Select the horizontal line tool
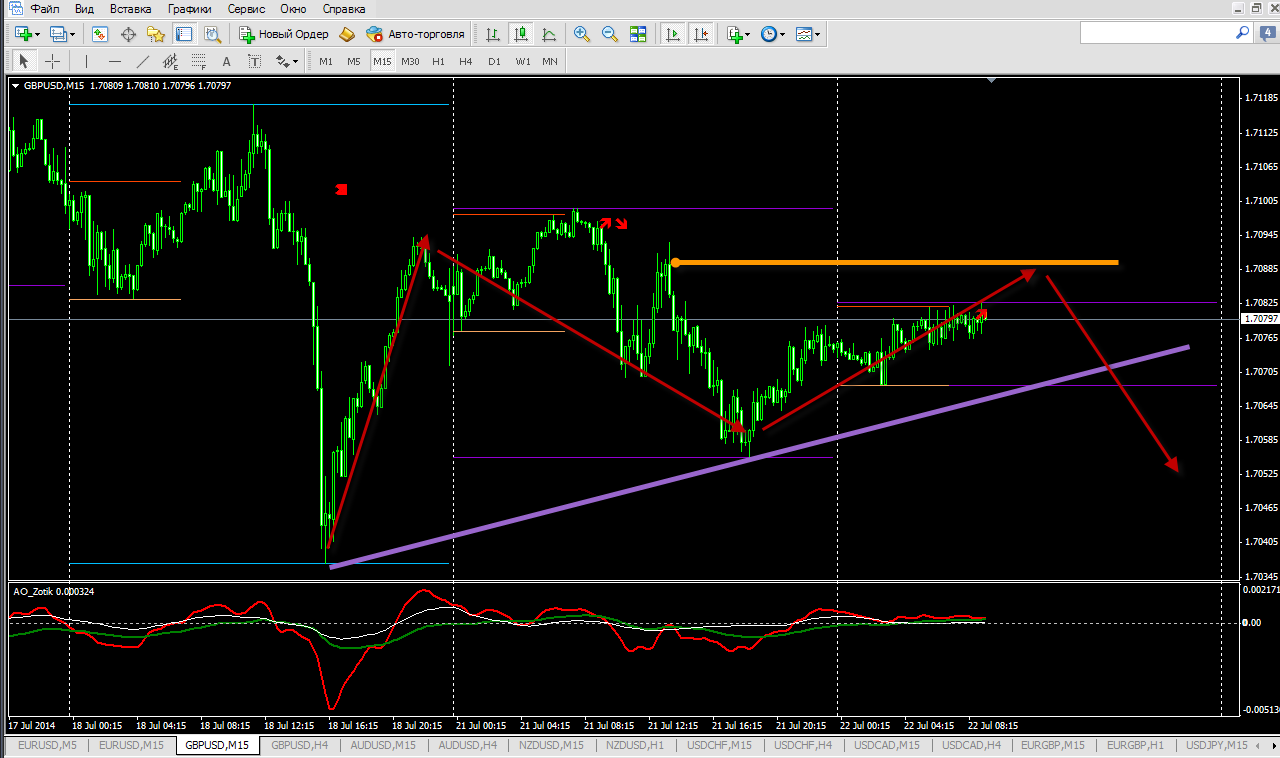This screenshot has width=1280, height=758. (x=114, y=61)
